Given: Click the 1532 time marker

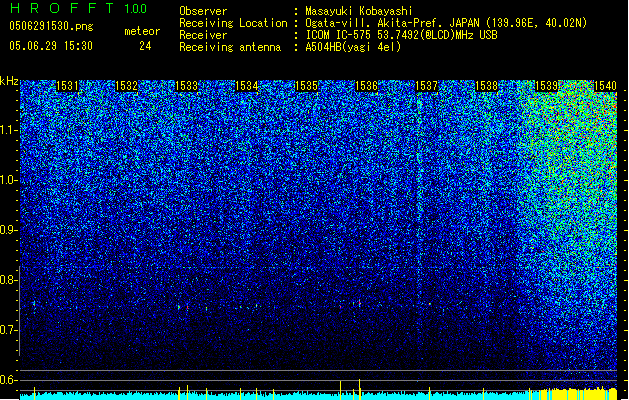Looking at the screenshot, I should (x=126, y=86).
